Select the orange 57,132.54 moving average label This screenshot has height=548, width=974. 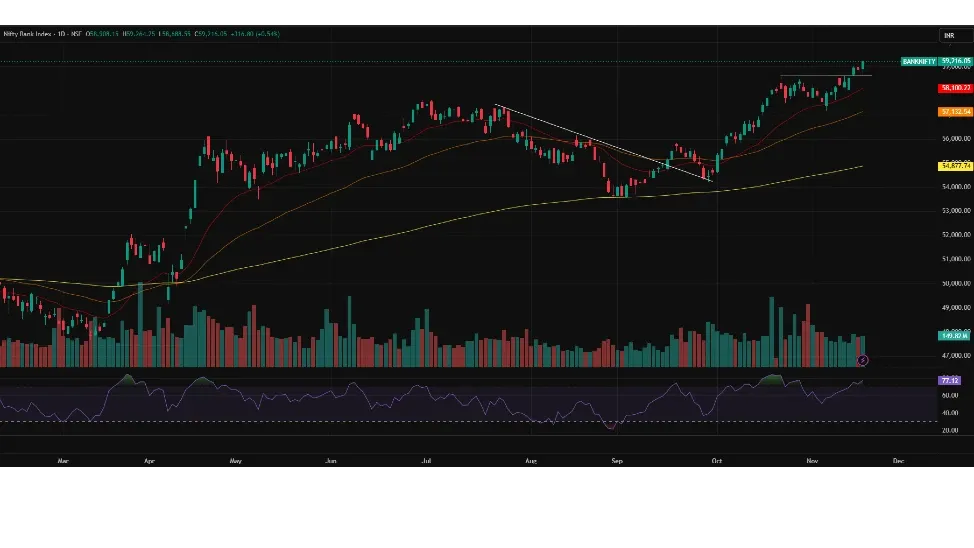(x=955, y=111)
